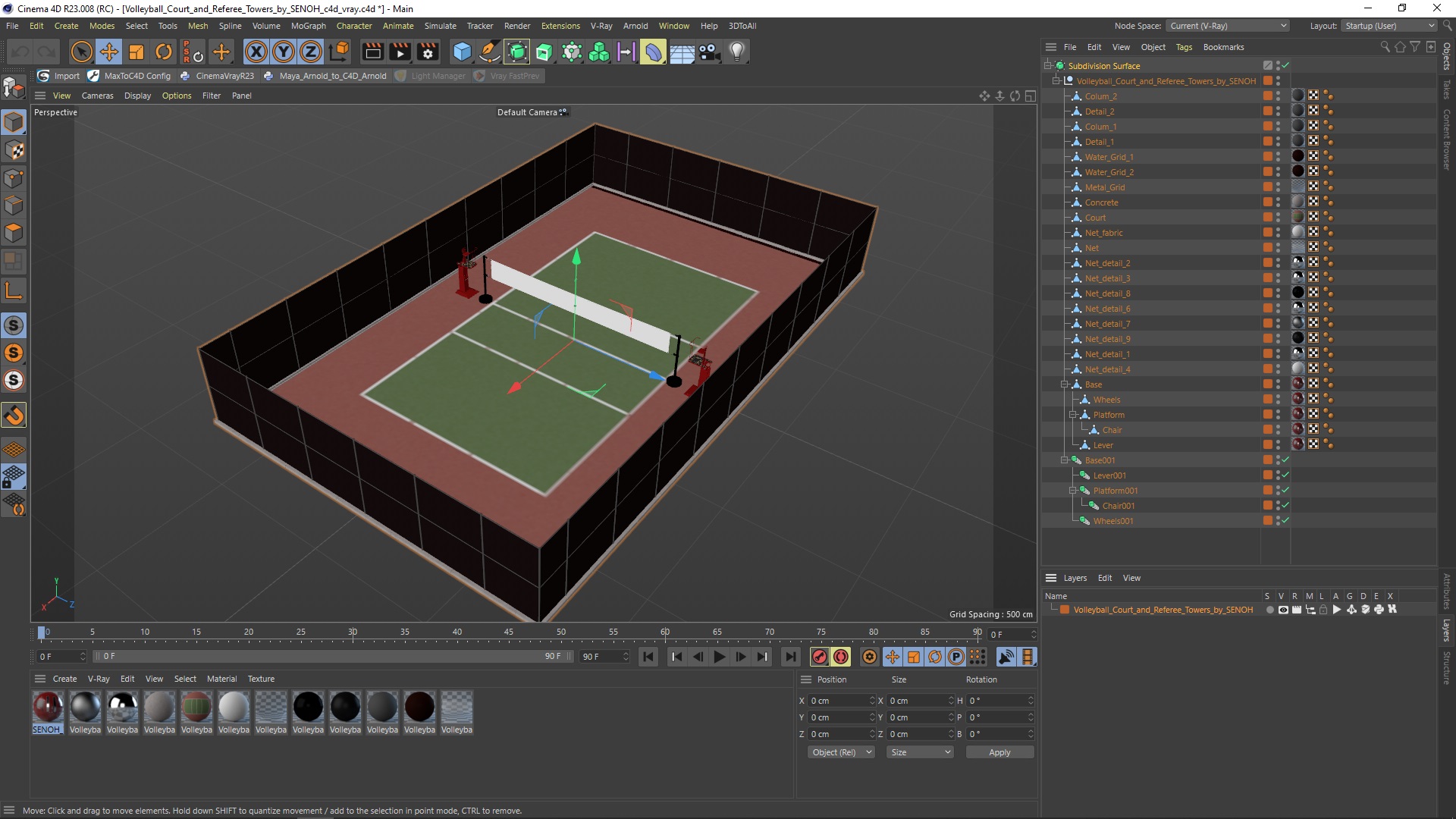Open the deformer Bend icon
Viewport: 1456px width, 819px height.
click(654, 52)
